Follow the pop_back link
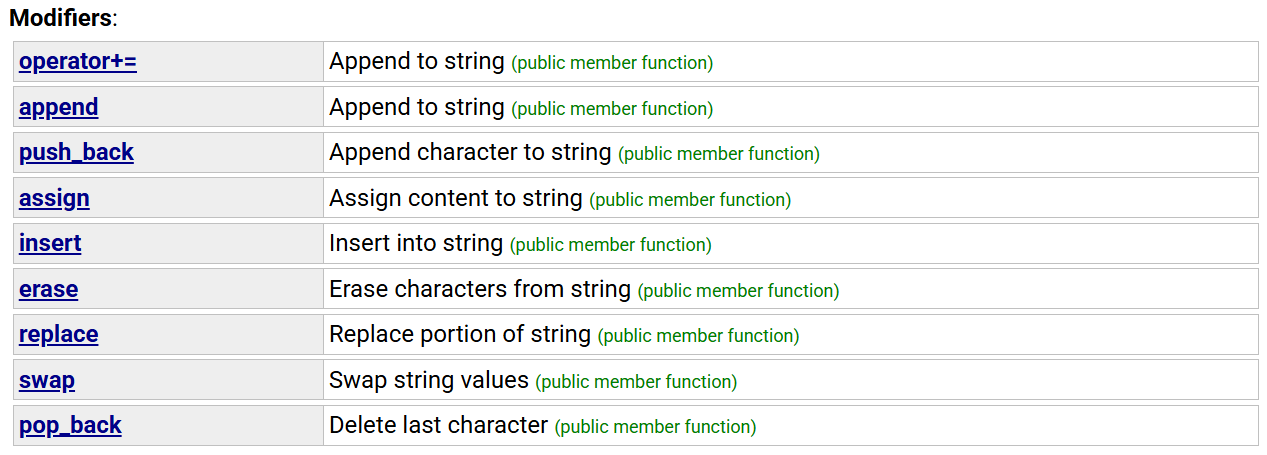 coord(70,425)
